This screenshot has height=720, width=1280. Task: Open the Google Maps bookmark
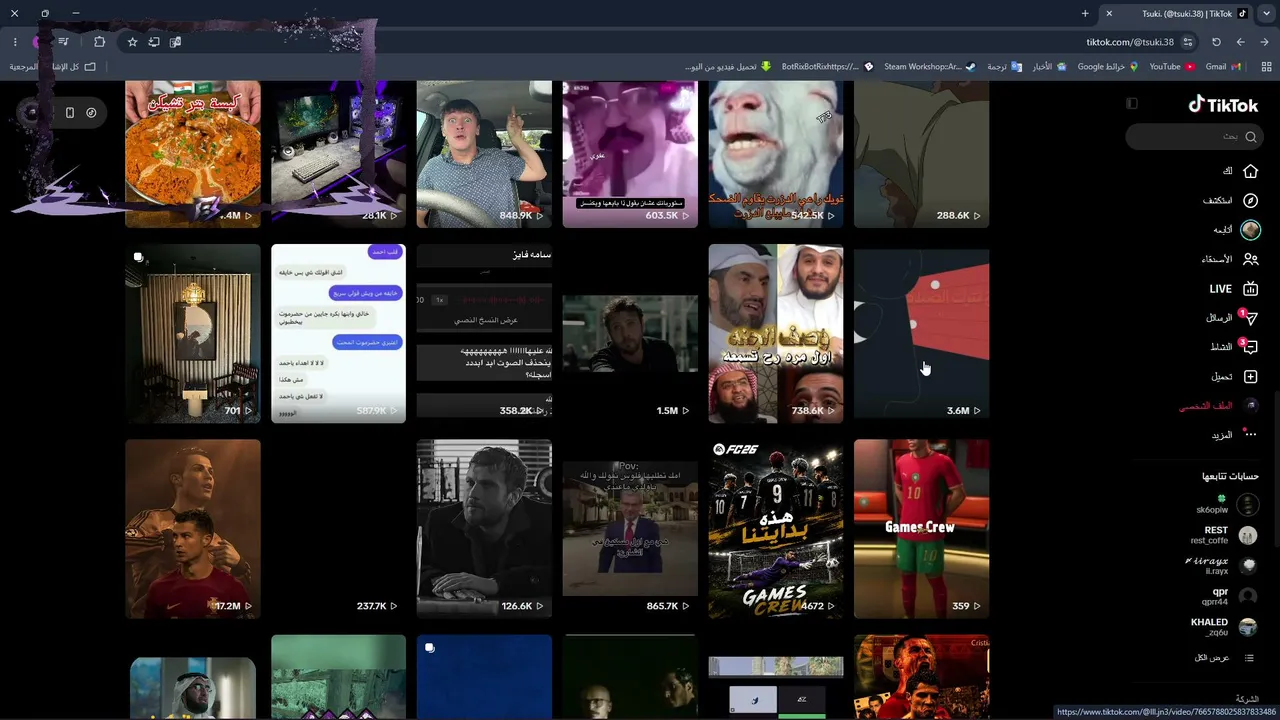[x=1108, y=67]
